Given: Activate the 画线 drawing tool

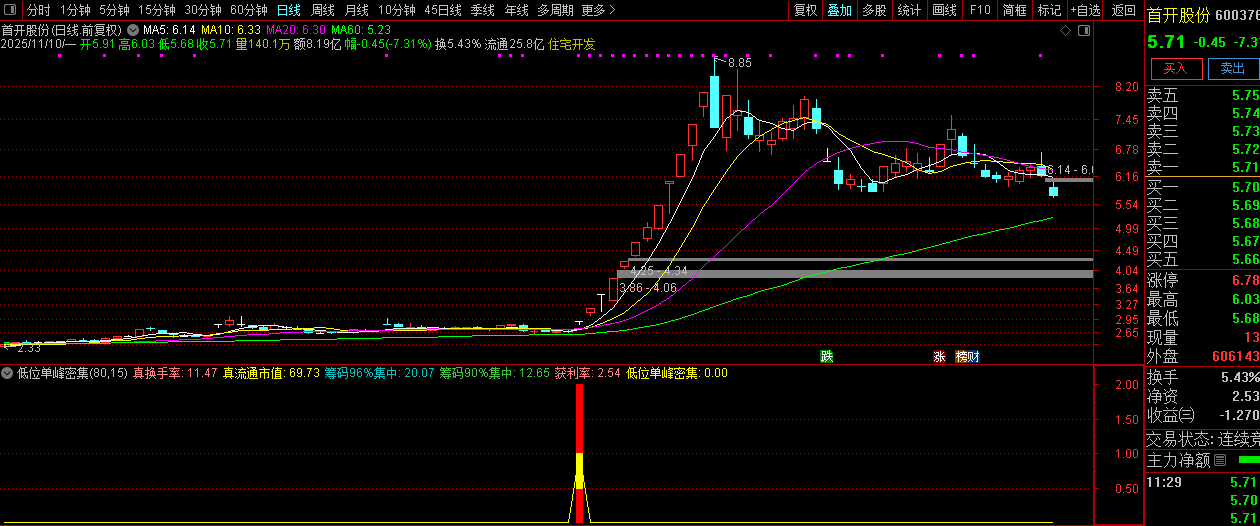Looking at the screenshot, I should coord(944,10).
